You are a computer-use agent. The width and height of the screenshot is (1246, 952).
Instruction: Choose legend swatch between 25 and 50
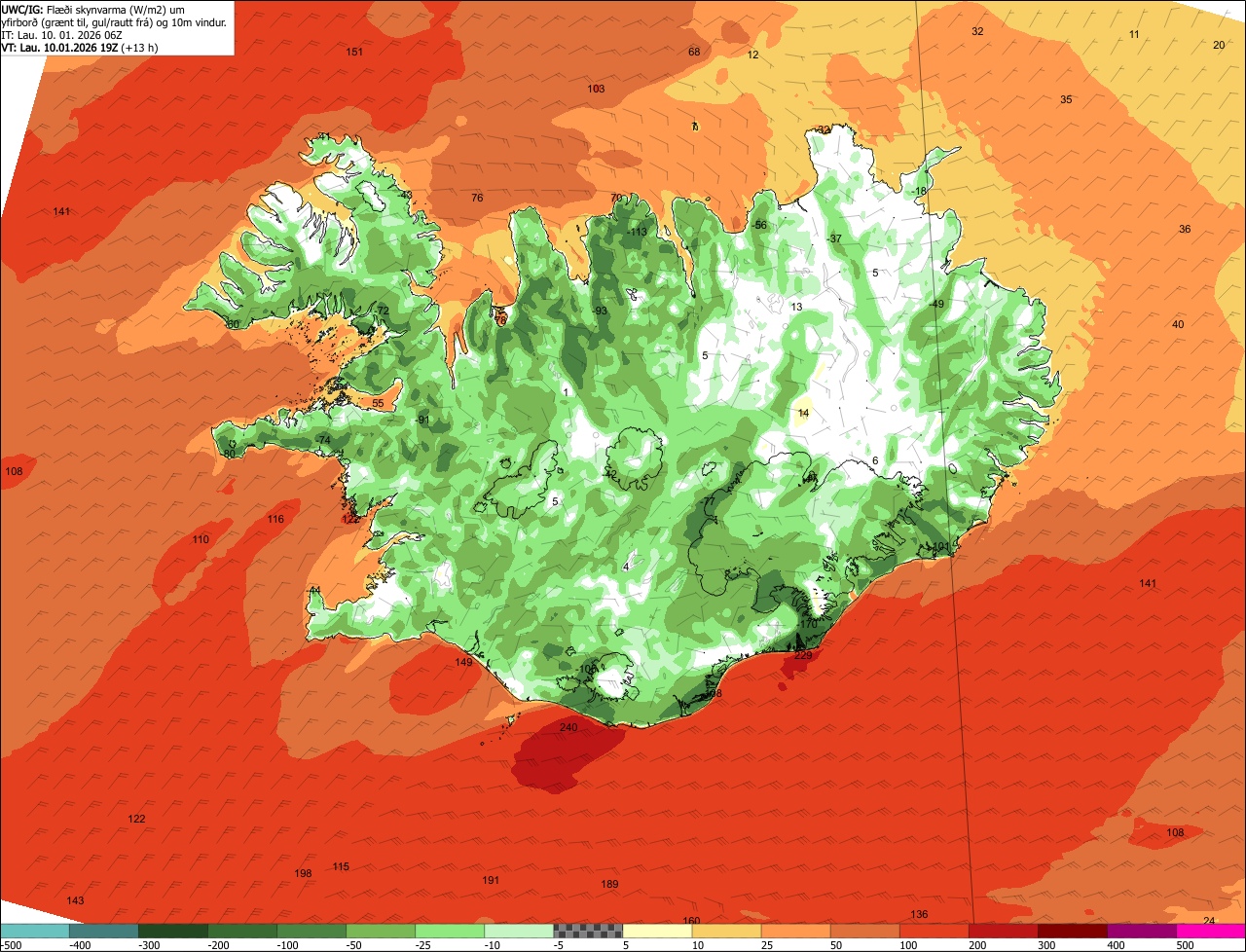point(795,931)
